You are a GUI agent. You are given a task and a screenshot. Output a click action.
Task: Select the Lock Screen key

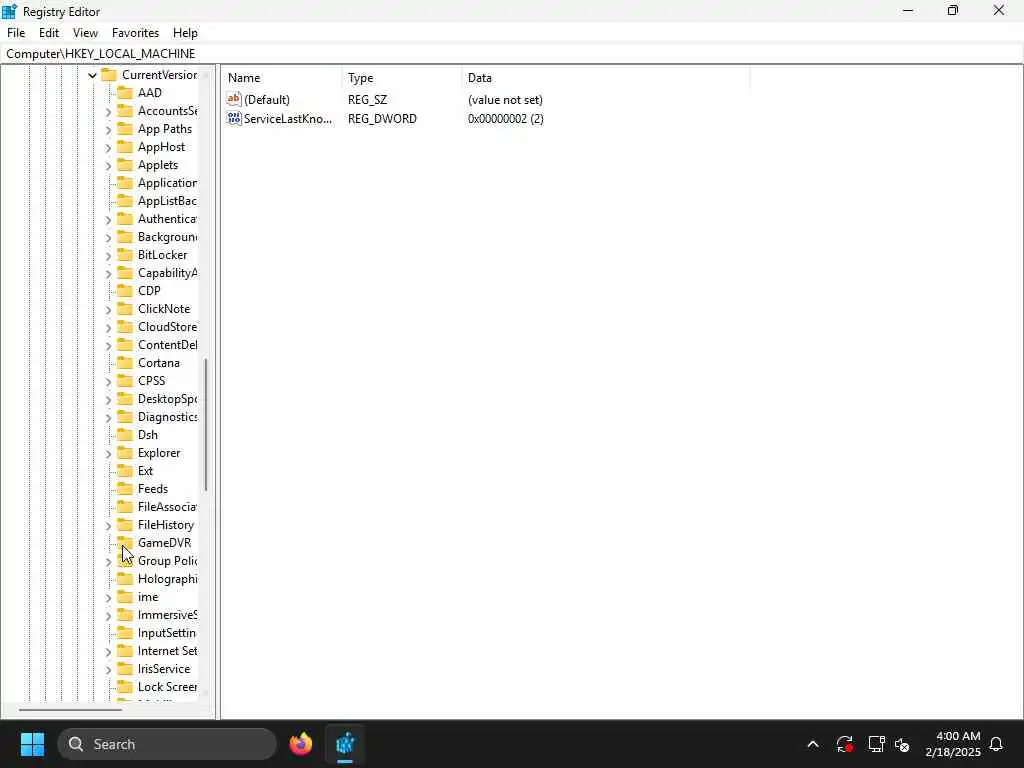click(x=167, y=687)
